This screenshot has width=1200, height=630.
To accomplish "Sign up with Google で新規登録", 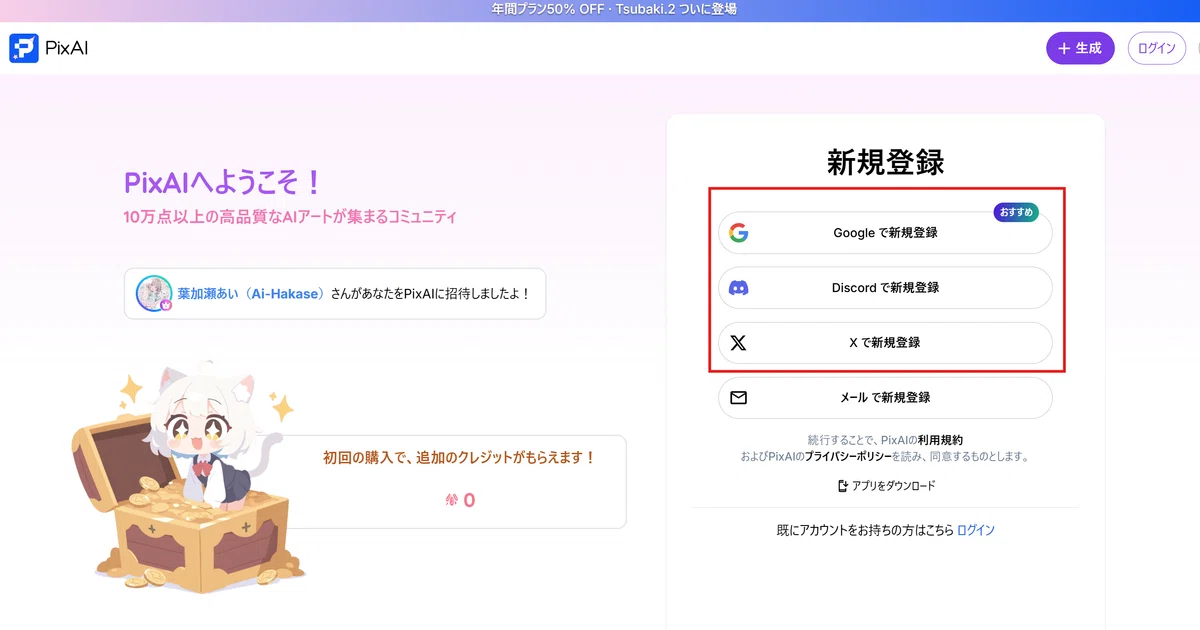I will pyautogui.click(x=885, y=233).
